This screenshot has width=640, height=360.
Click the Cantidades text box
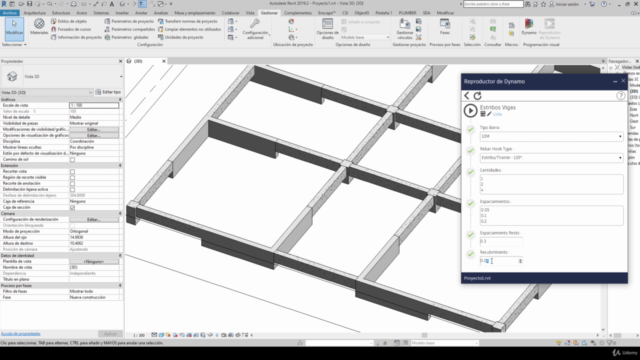pyautogui.click(x=551, y=184)
